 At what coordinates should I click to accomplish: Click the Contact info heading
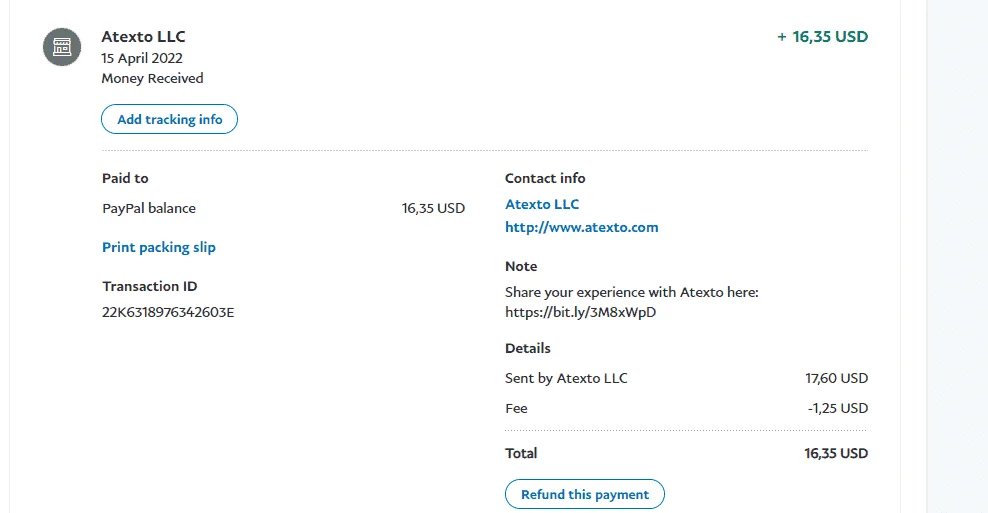(x=545, y=178)
